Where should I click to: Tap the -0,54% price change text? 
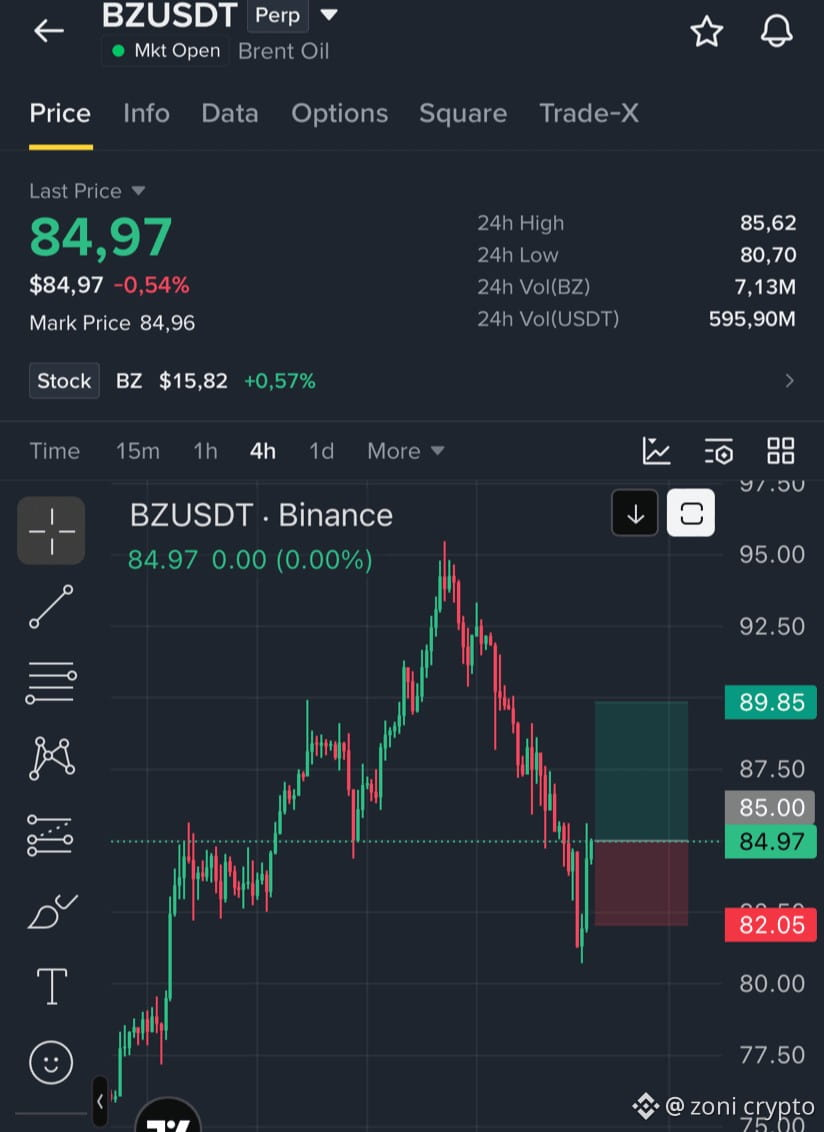151,285
